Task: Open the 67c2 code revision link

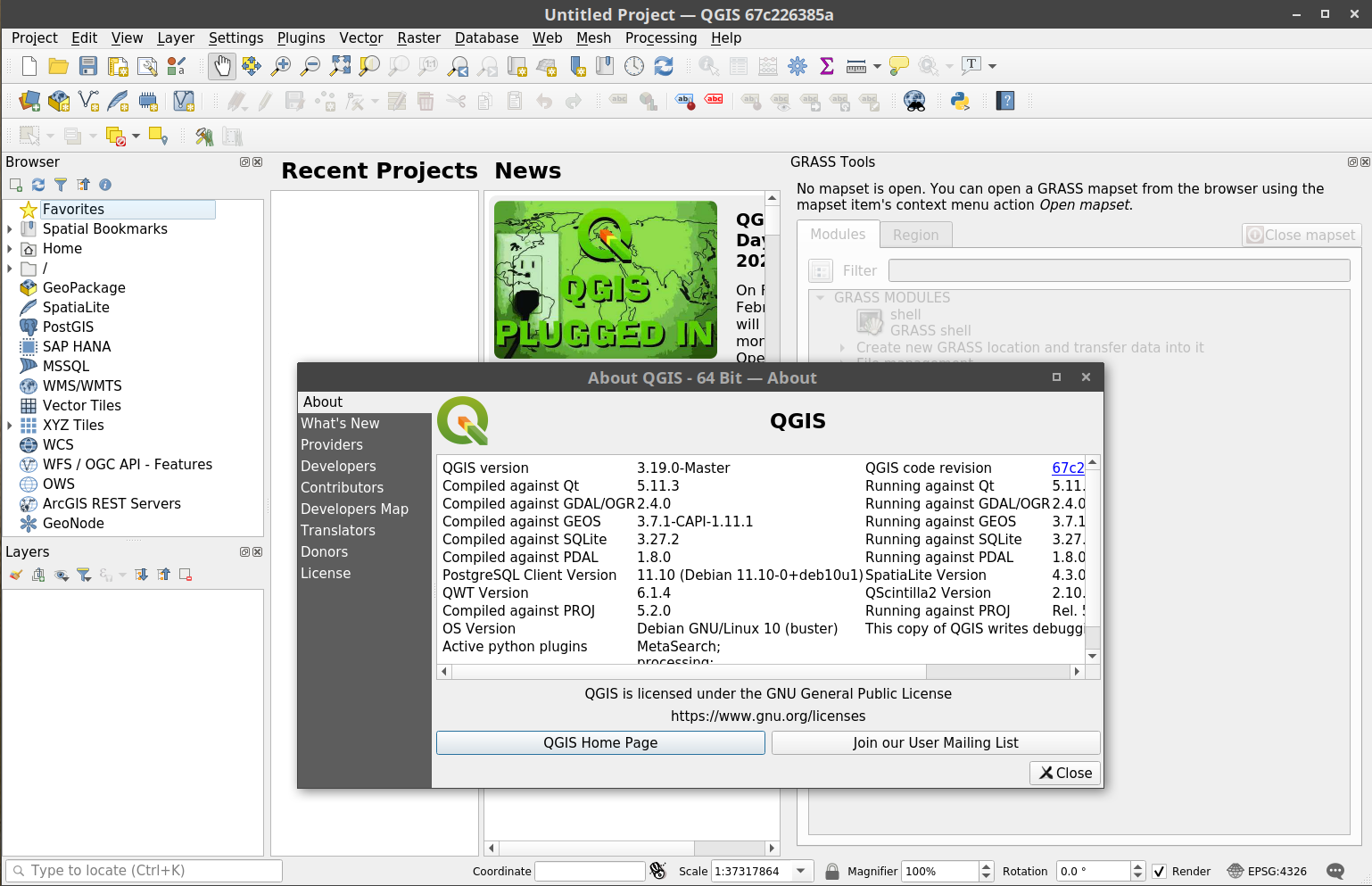Action: pos(1068,468)
